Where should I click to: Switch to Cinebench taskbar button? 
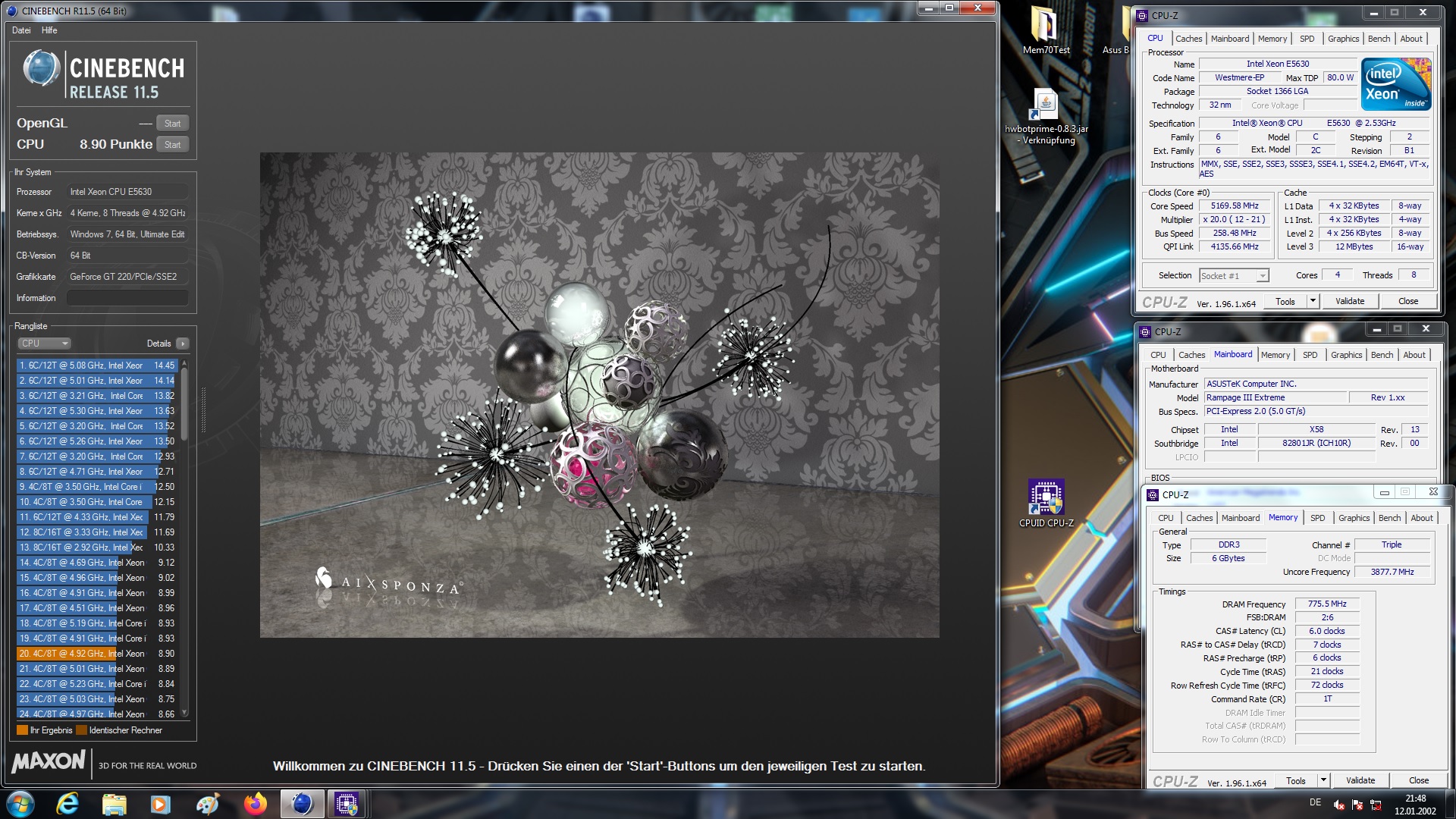[302, 803]
